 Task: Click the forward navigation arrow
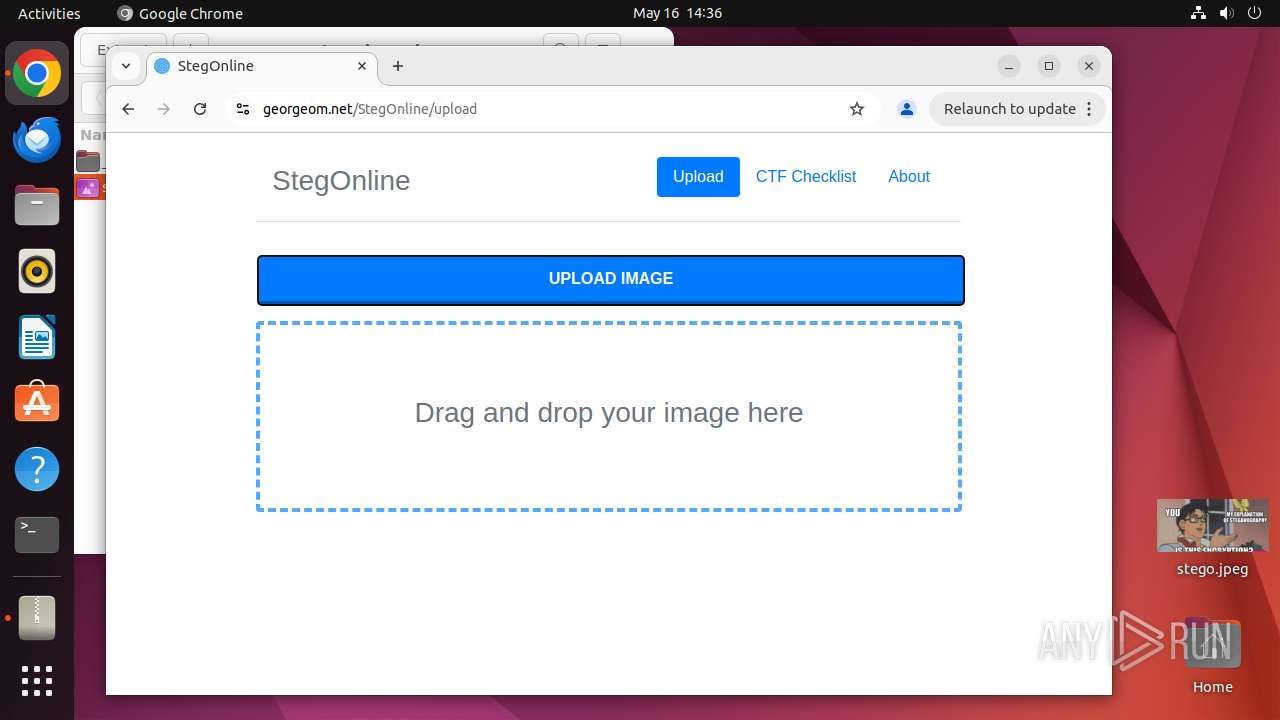164,109
